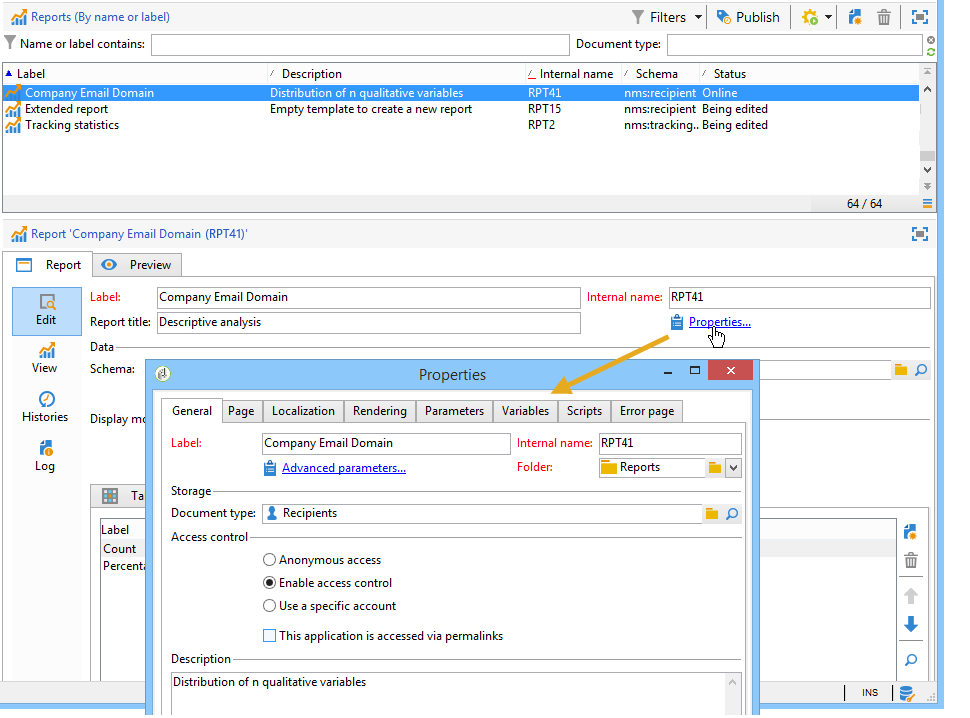This screenshot has width=970, height=718.
Task: Select the Company Email Domain report row
Action: 461,93
